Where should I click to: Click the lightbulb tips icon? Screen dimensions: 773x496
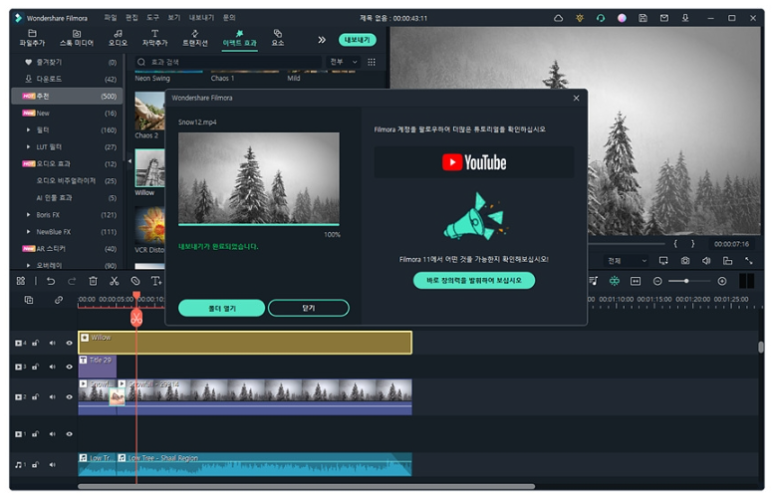point(580,18)
